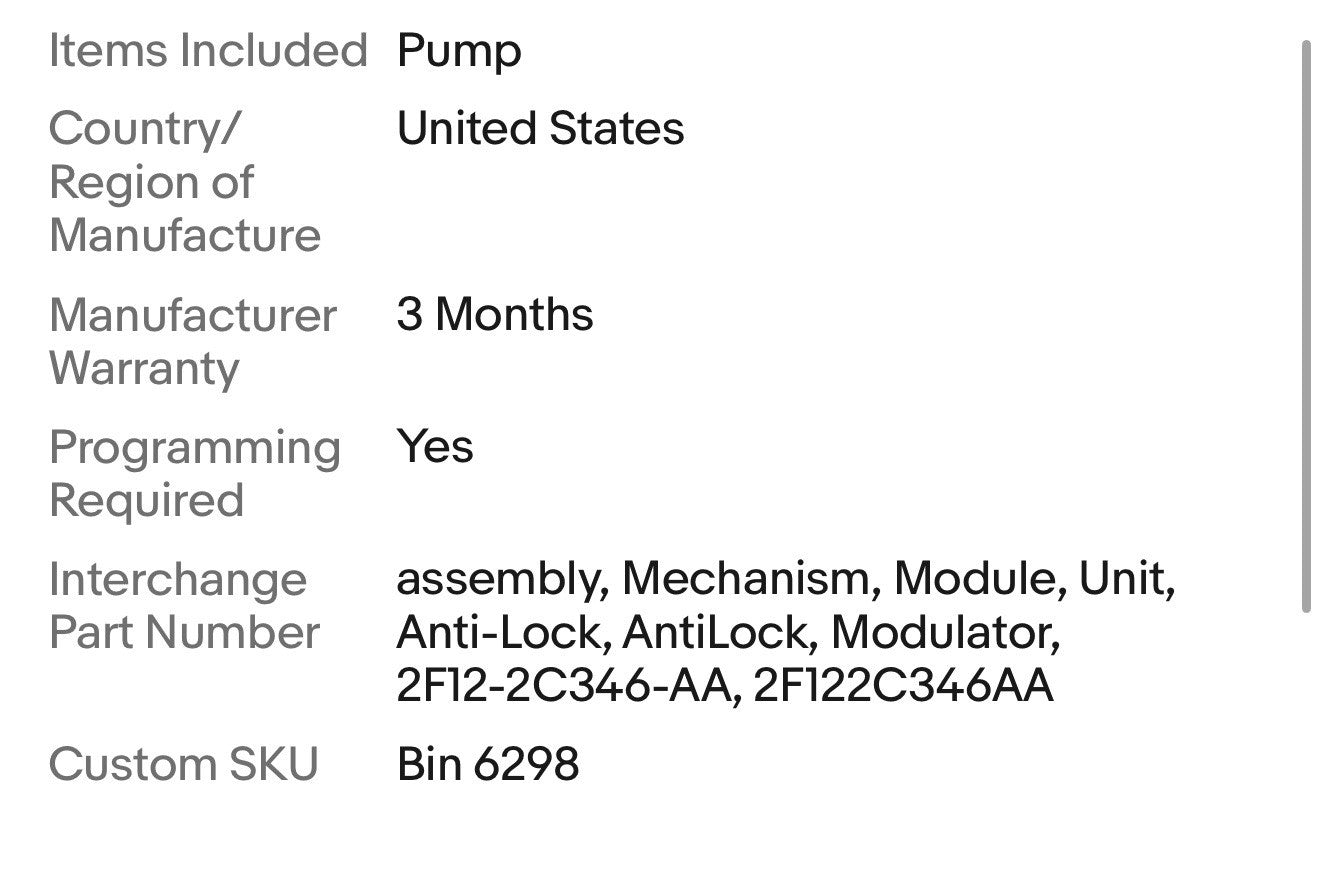Select the "Bin 6298" SKU value
The height and width of the screenshot is (893, 1320).
click(487, 765)
